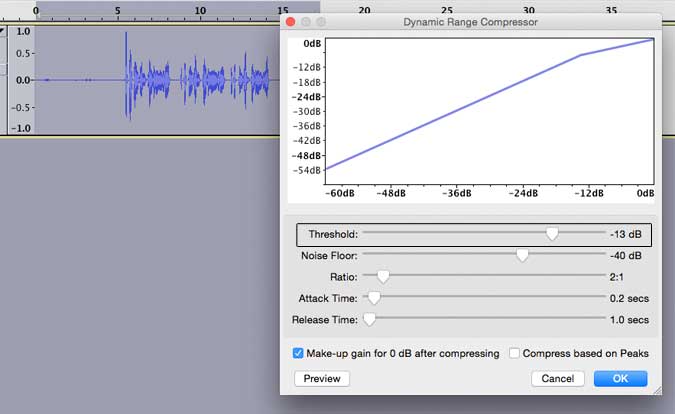Click the track vertical scale at 0.0
This screenshot has height=414, width=675.
tap(23, 80)
